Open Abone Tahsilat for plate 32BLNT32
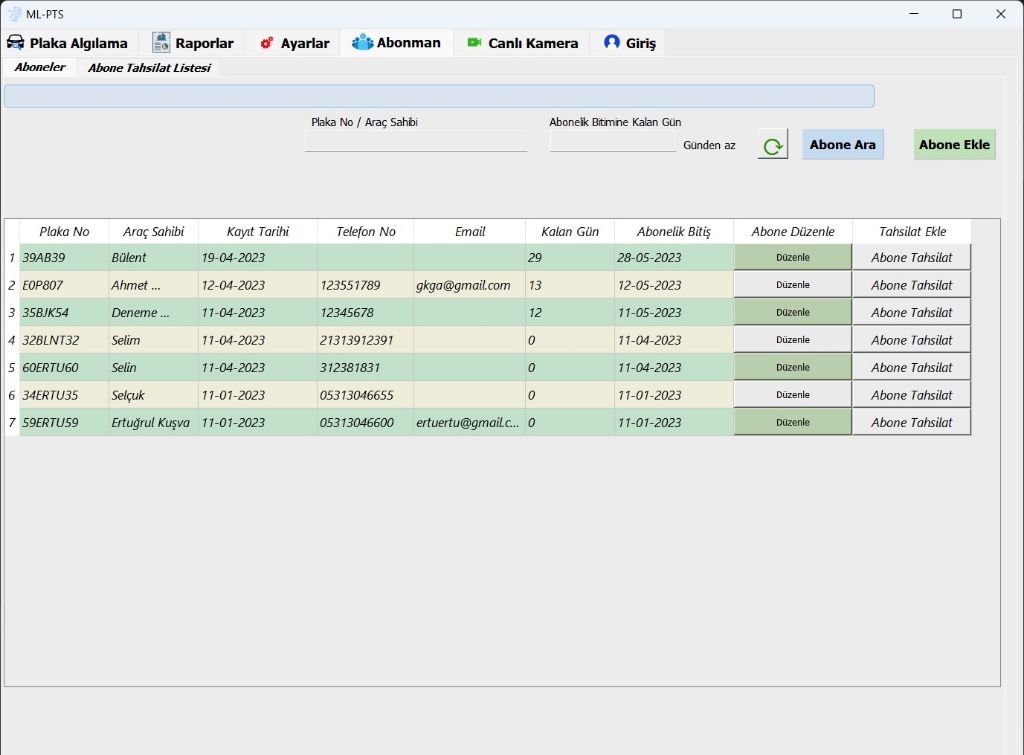 click(912, 340)
